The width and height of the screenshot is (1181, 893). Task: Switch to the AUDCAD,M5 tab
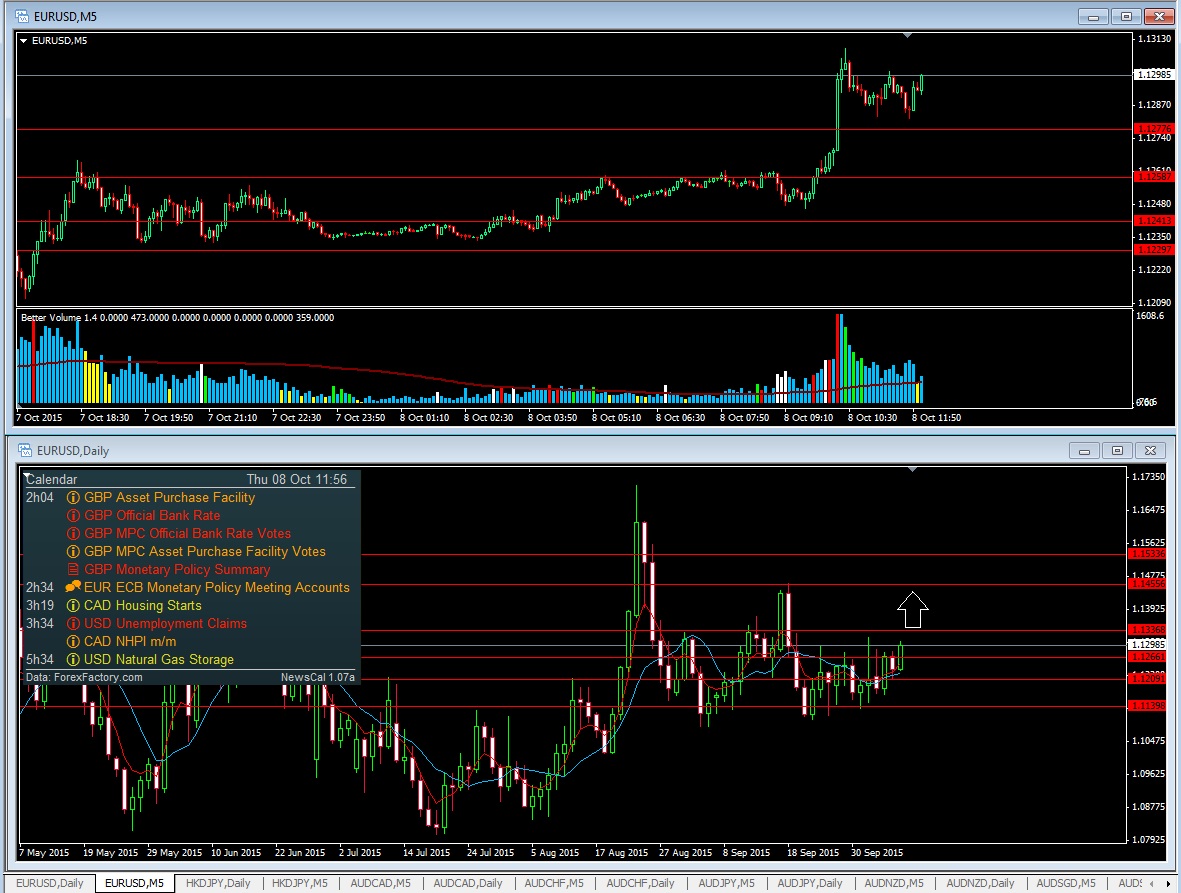coord(380,883)
